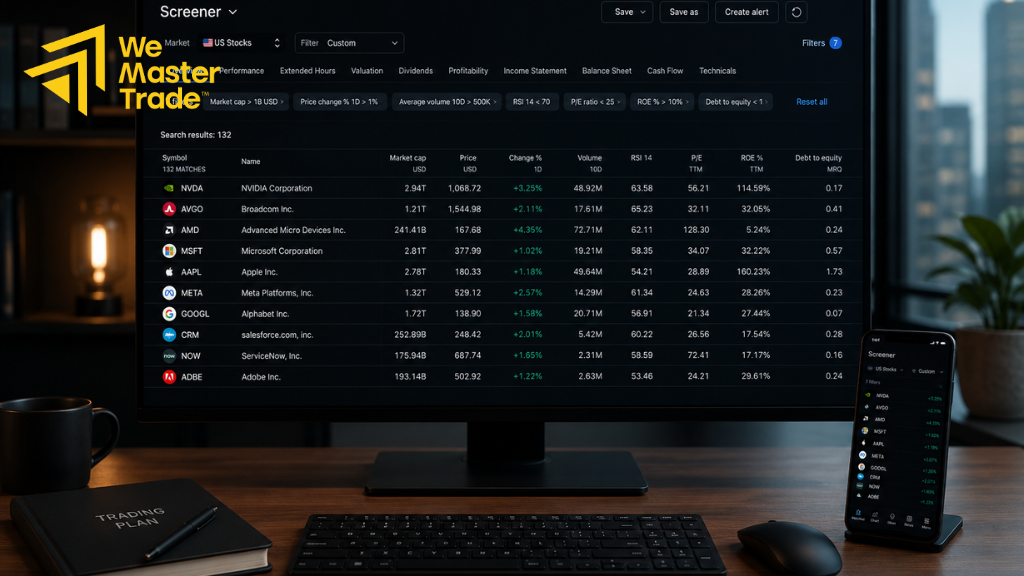This screenshot has width=1024, height=576.
Task: Click the Name column header
Action: coord(251,161)
